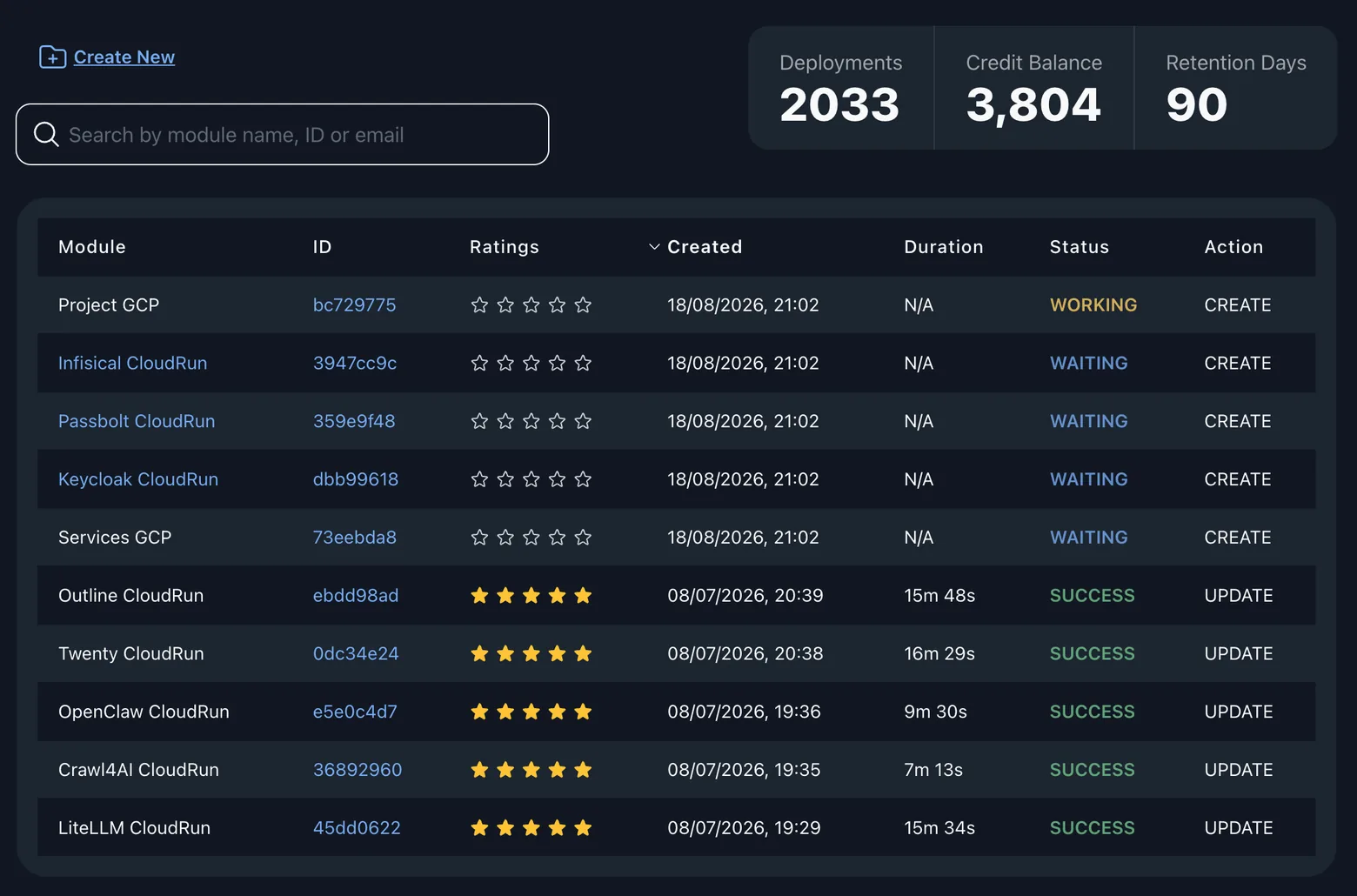Click OpenClaw CloudRun's second filled star

click(x=505, y=712)
